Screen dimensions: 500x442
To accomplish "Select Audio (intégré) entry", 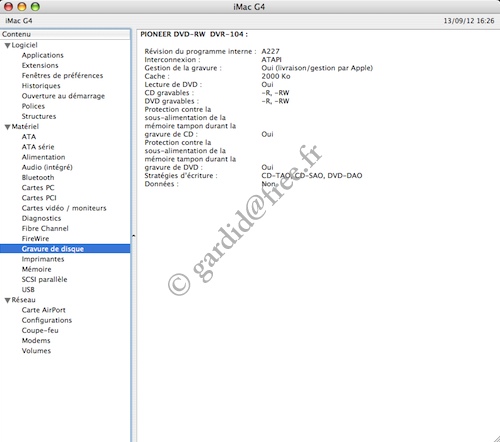I will (47, 167).
